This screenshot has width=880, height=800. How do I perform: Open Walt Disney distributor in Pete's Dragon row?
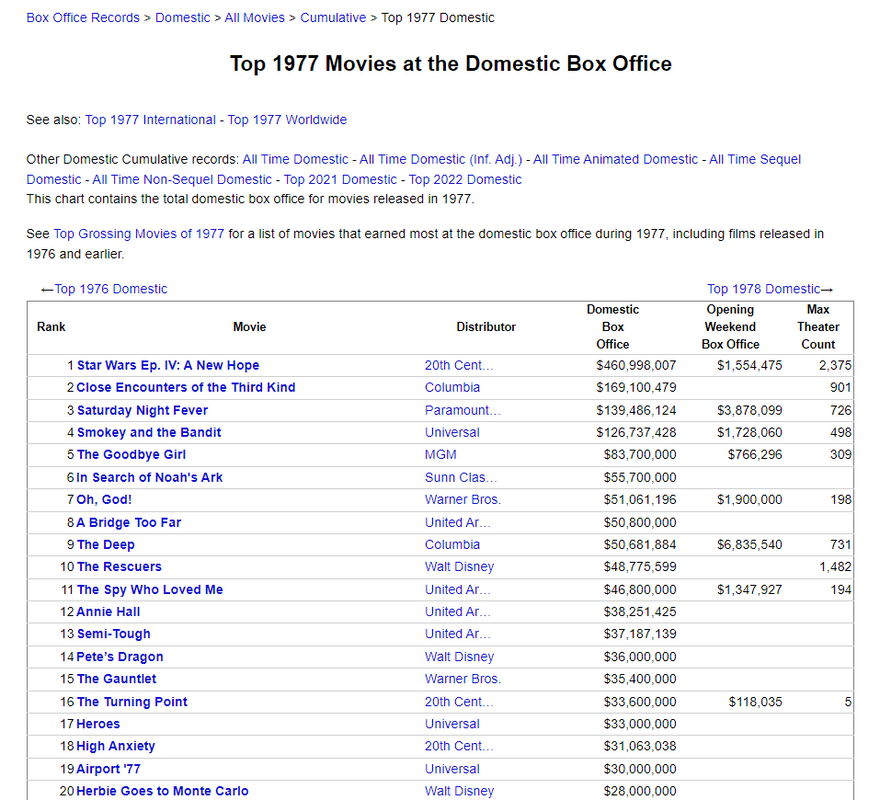pyautogui.click(x=460, y=657)
